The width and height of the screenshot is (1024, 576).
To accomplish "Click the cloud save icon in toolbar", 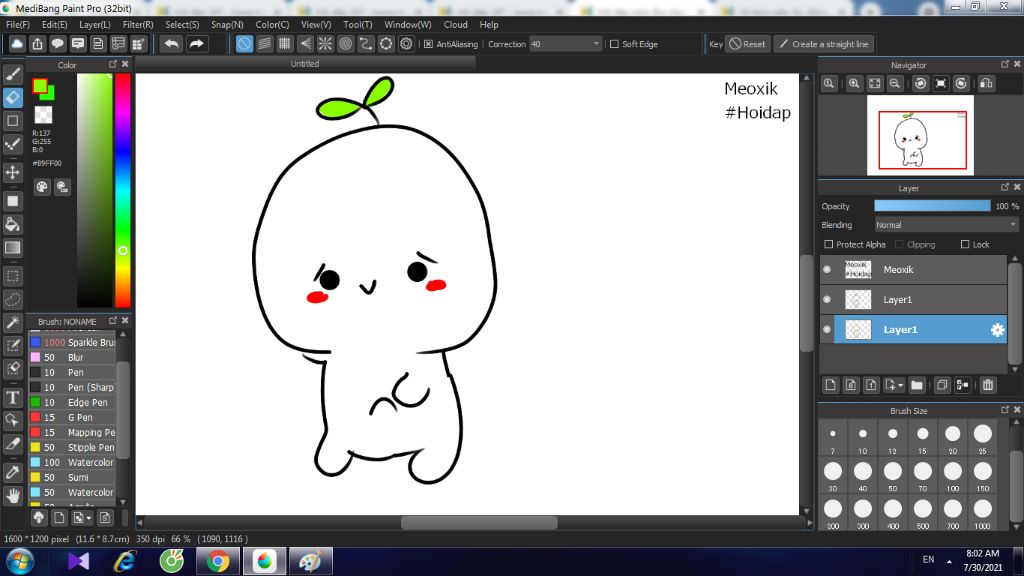I will [x=17, y=44].
